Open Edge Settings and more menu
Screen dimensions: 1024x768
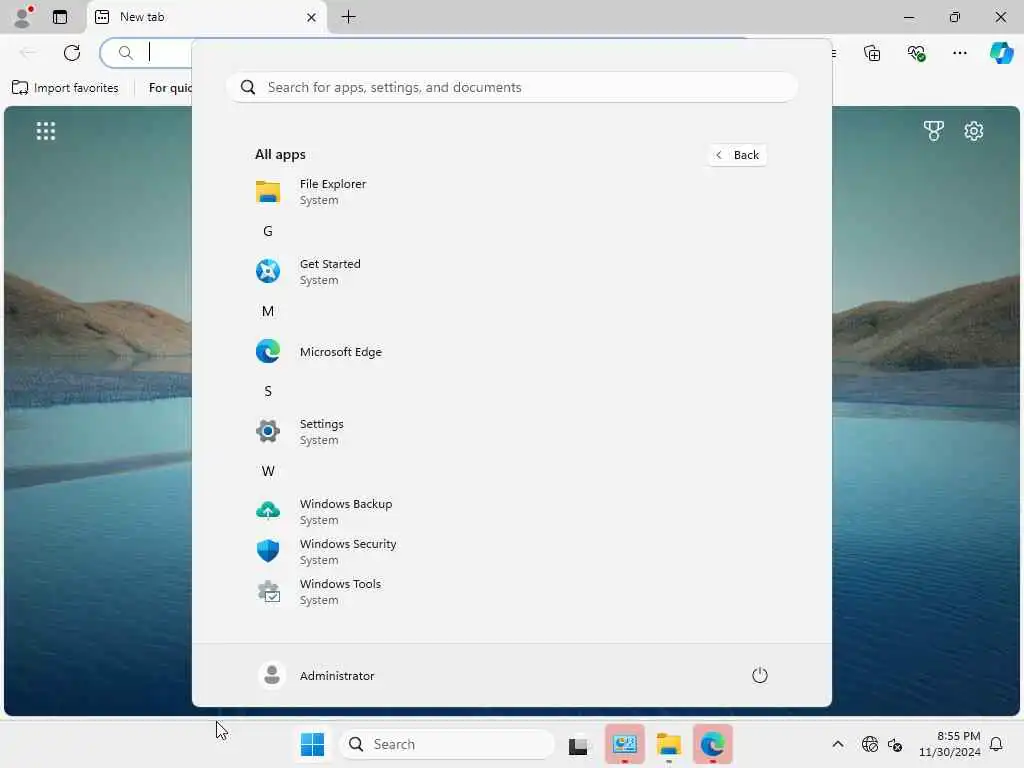click(x=959, y=53)
